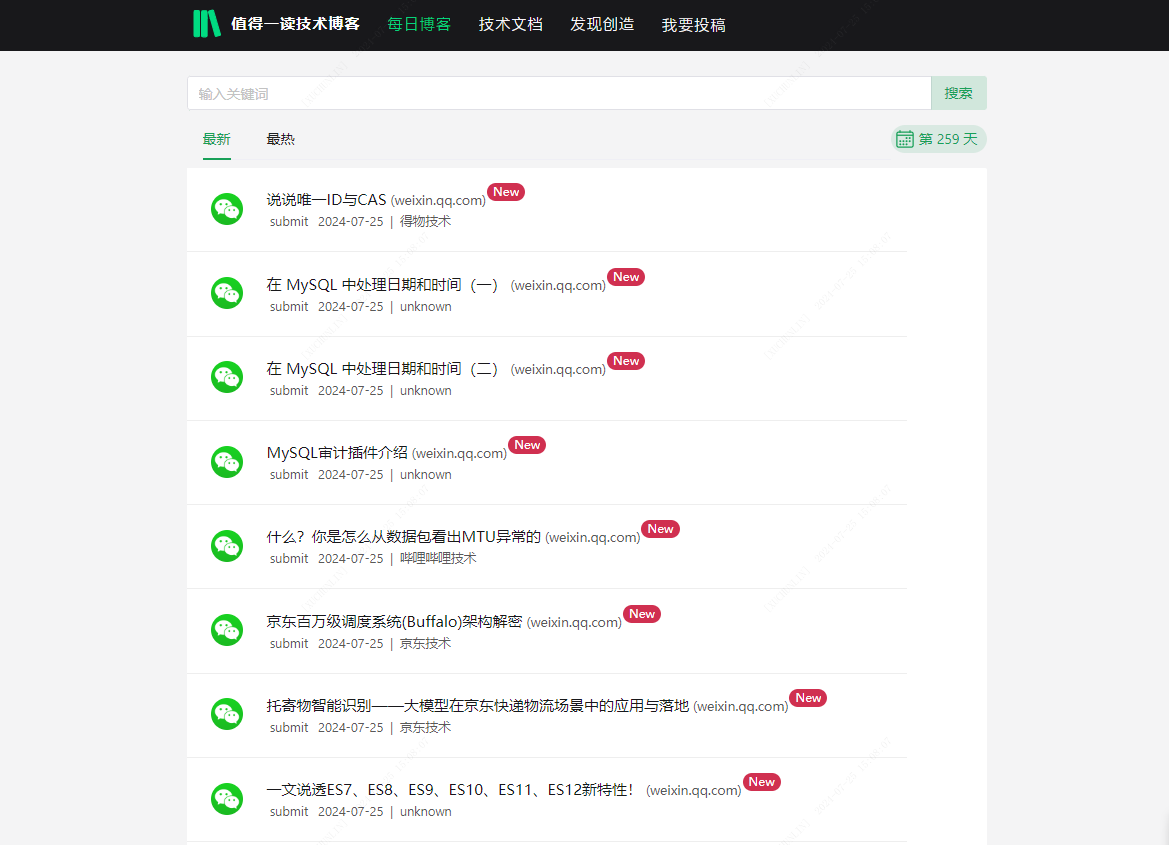
Task: Switch to the 最热 tab
Action: pos(280,139)
